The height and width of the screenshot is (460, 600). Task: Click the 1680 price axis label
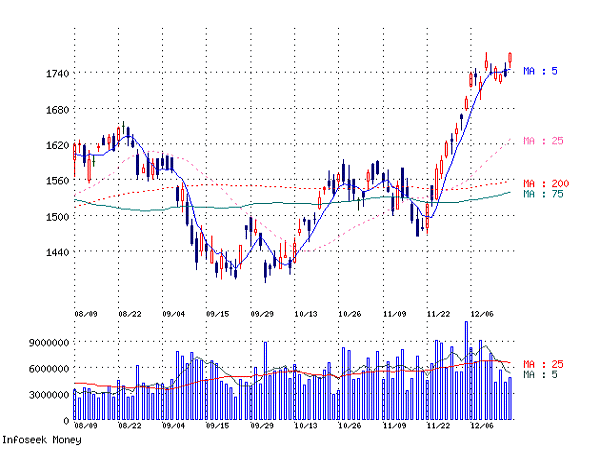57,110
